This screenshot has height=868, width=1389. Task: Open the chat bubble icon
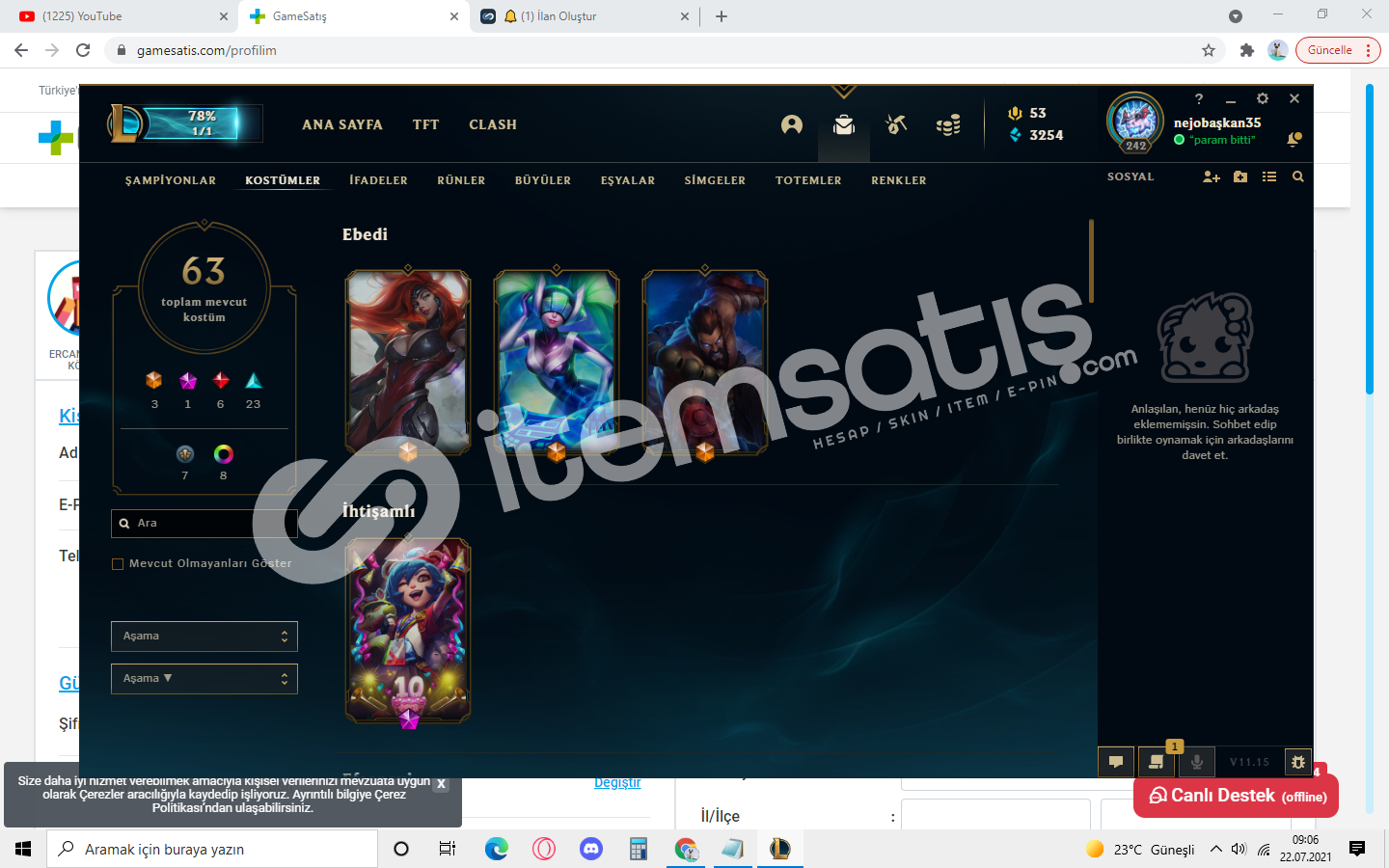click(1116, 762)
